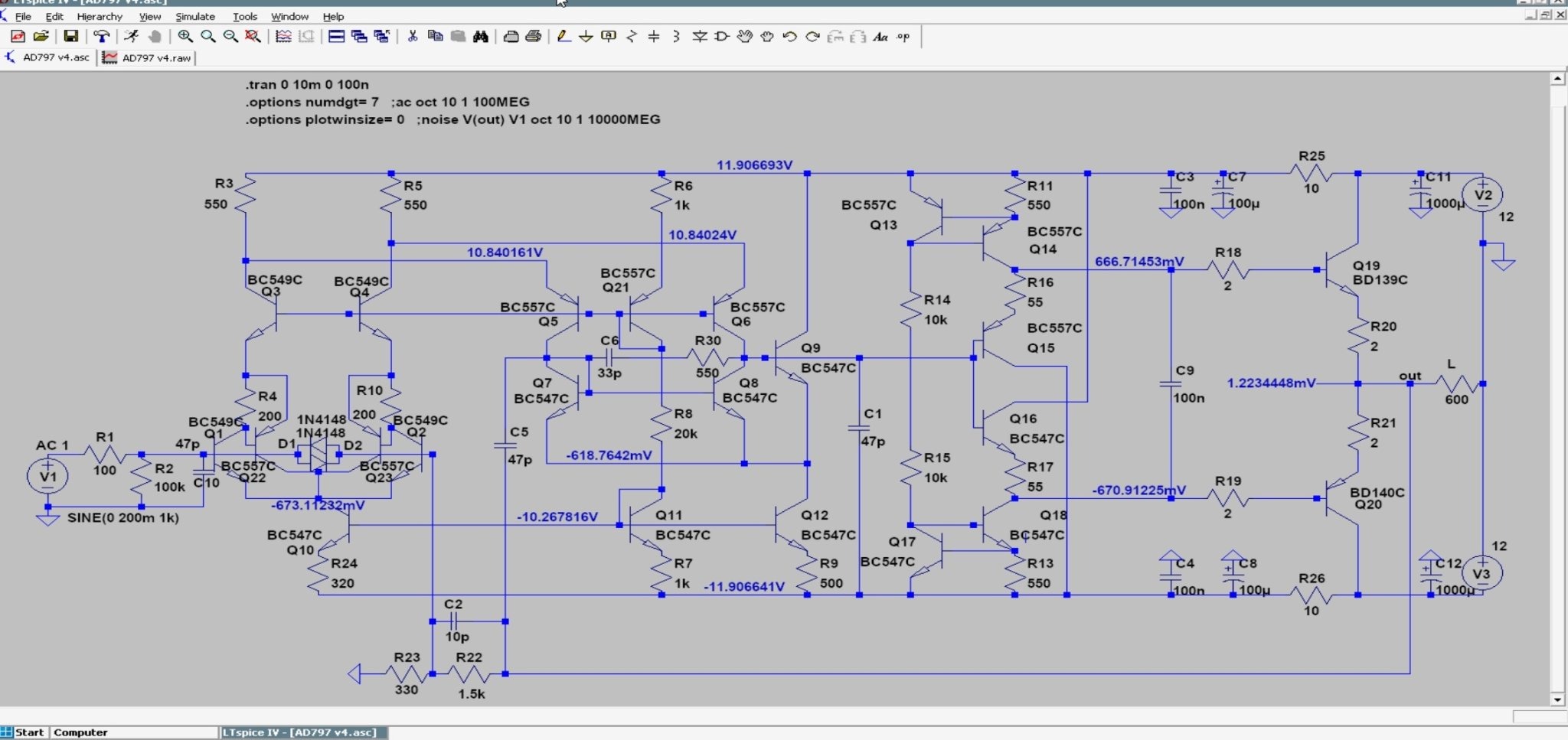Open the Component gate icon
The width and height of the screenshot is (1568, 740).
click(721, 36)
